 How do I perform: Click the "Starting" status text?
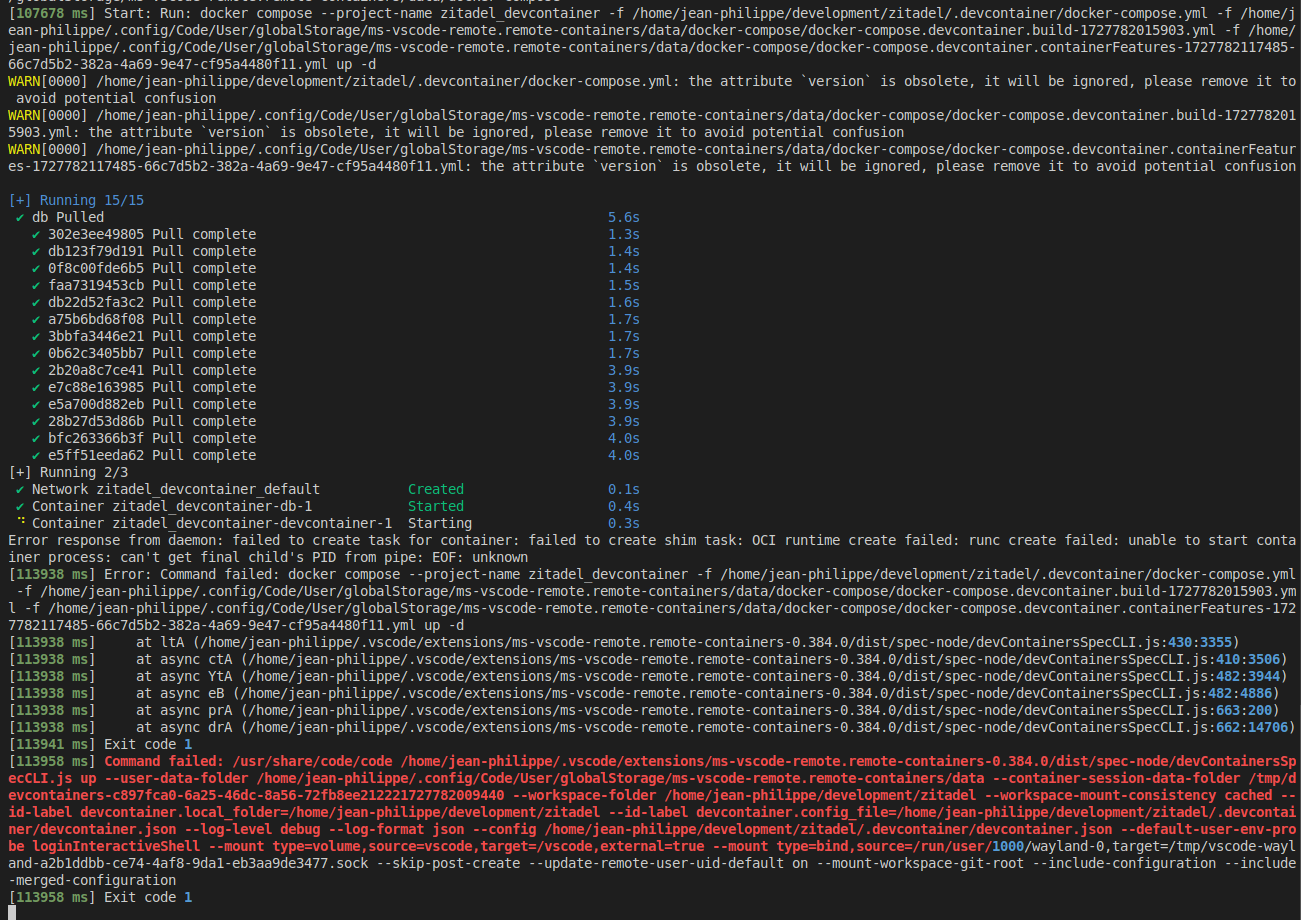click(440, 523)
